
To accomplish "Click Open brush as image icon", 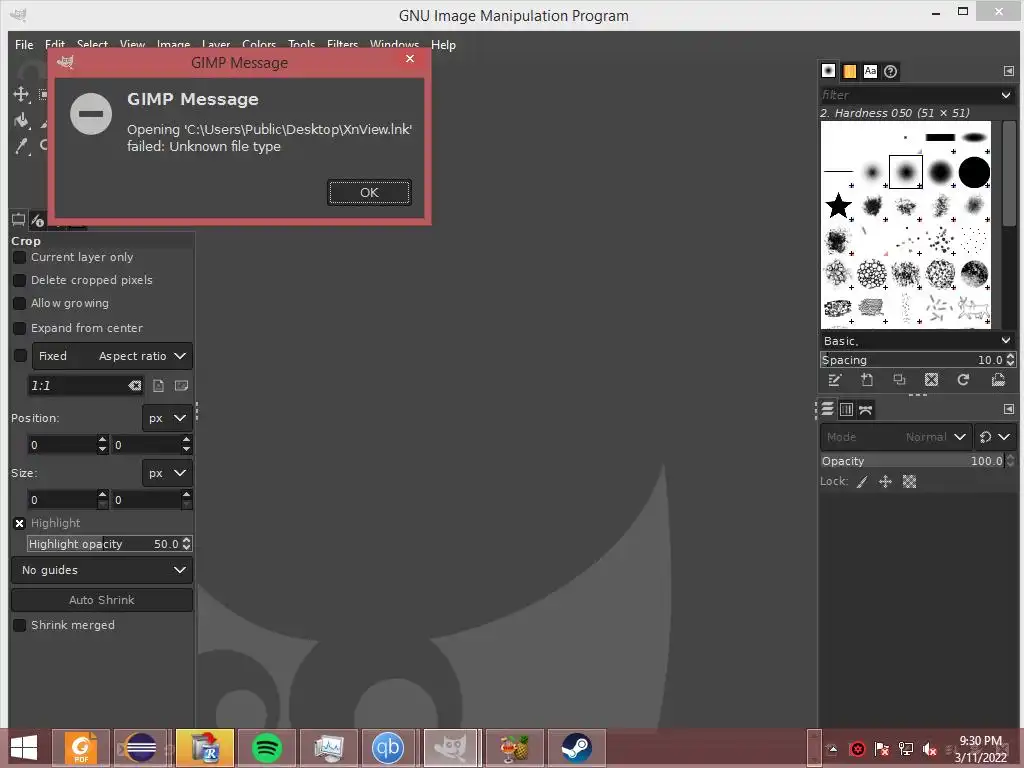I will click(x=998, y=380).
